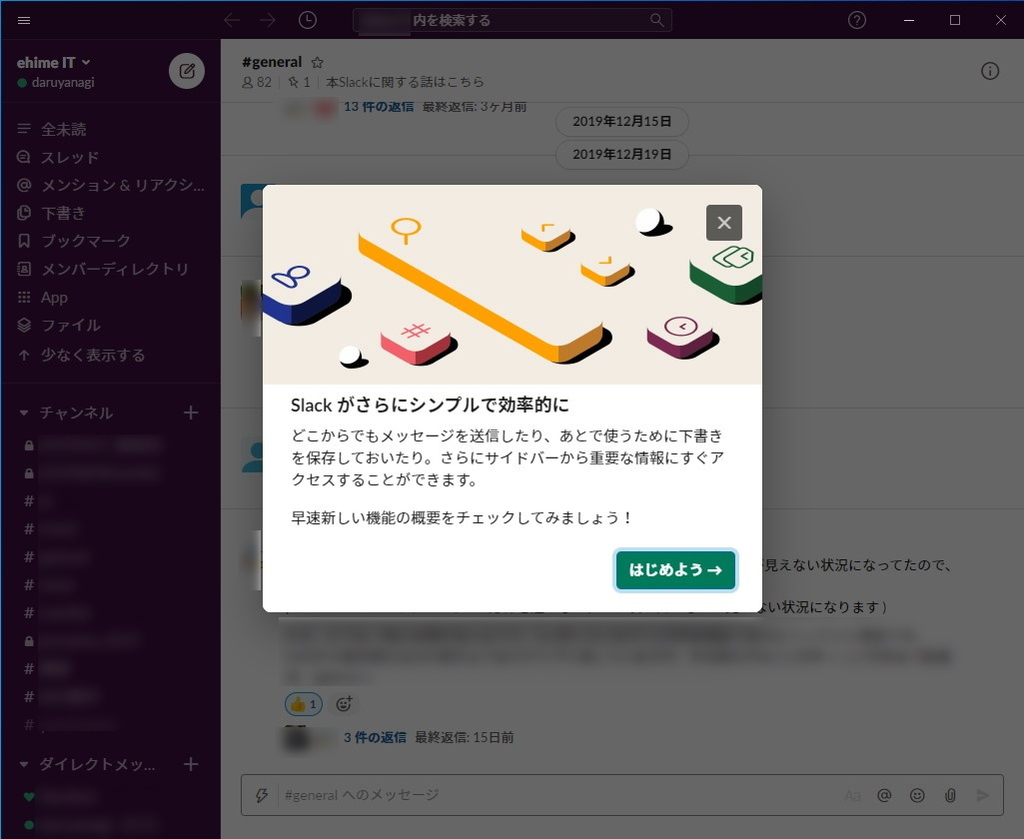Open history via the clock icon

(x=307, y=20)
